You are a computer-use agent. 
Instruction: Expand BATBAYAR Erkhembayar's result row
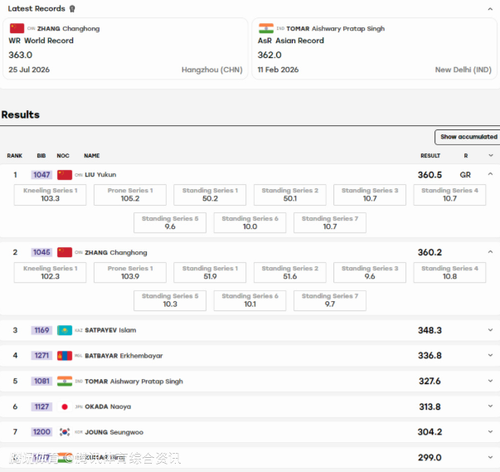coord(490,355)
